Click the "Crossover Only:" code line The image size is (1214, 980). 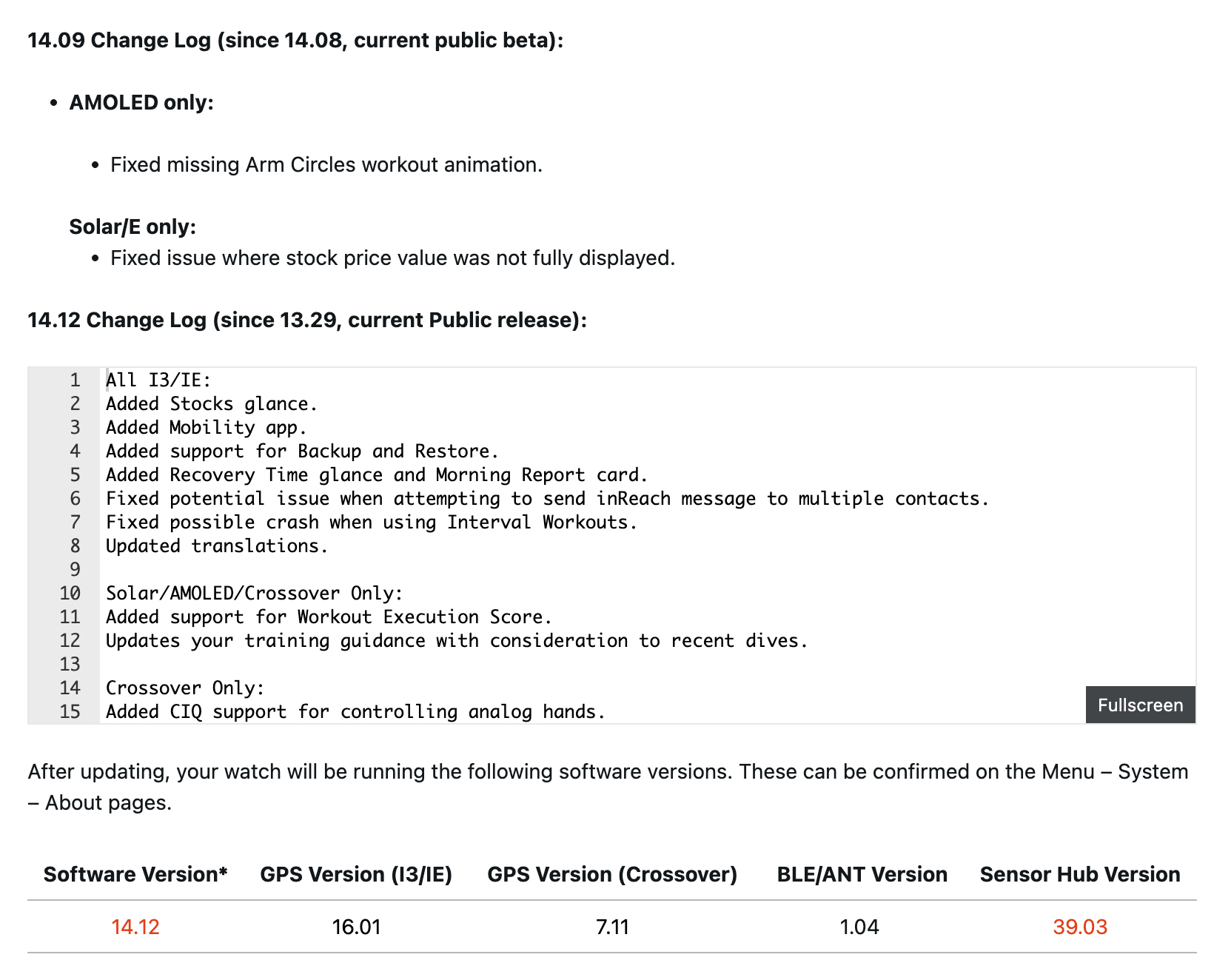(185, 688)
